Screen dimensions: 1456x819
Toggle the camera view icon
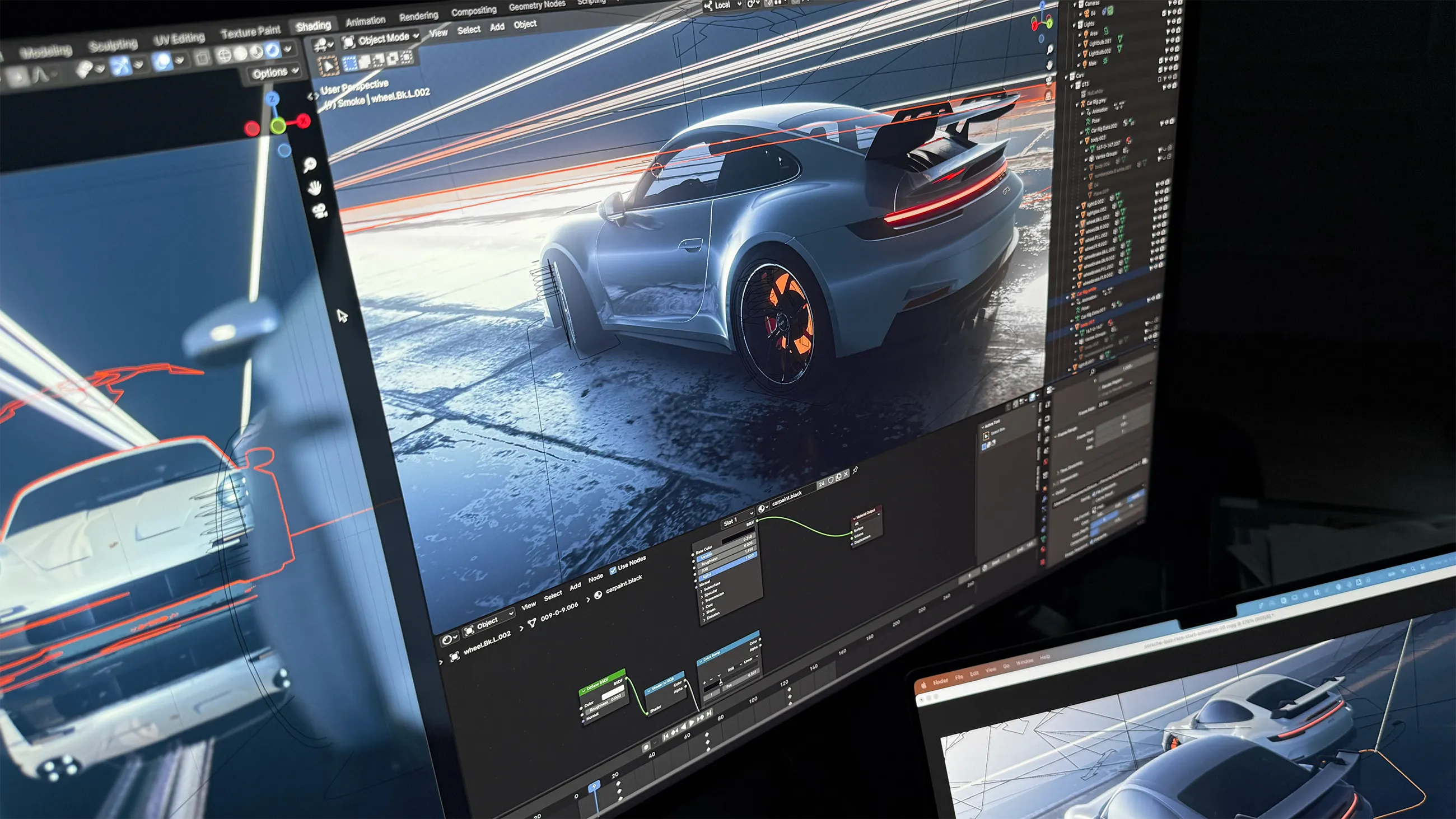(319, 211)
